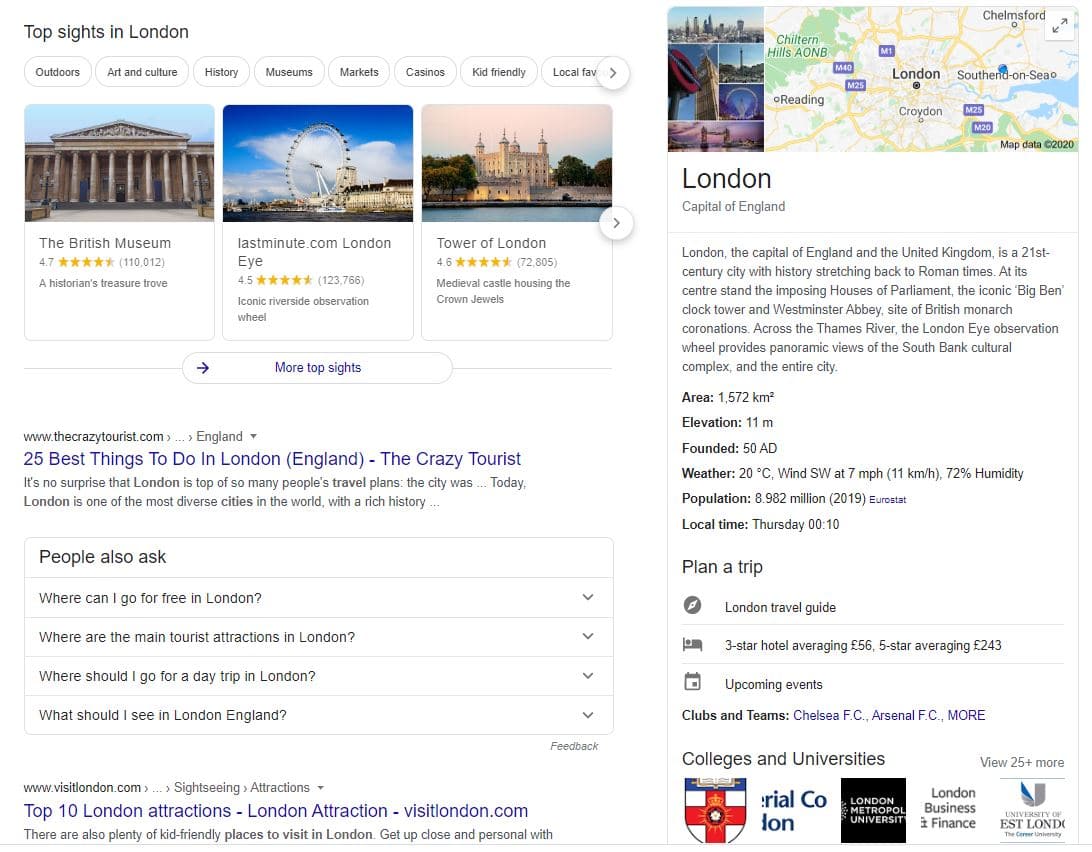
Task: Select the Kid friendly filter chip
Action: click(x=499, y=72)
